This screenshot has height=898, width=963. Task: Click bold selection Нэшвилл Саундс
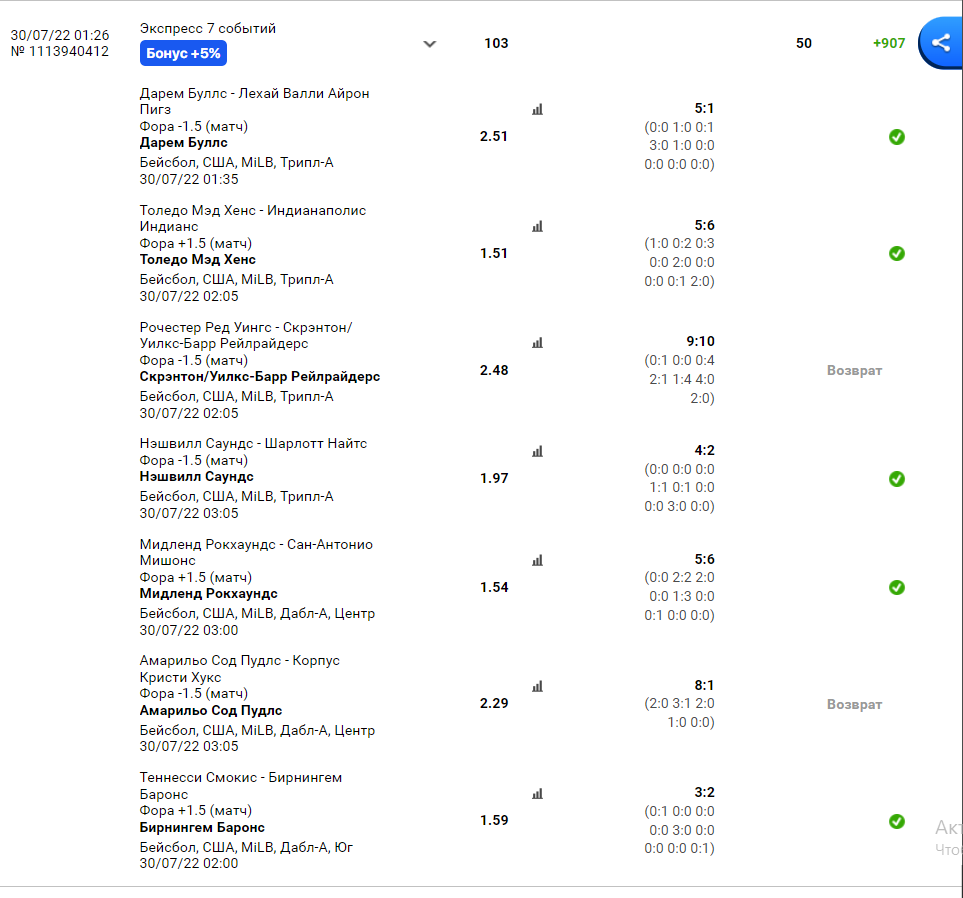click(x=197, y=477)
